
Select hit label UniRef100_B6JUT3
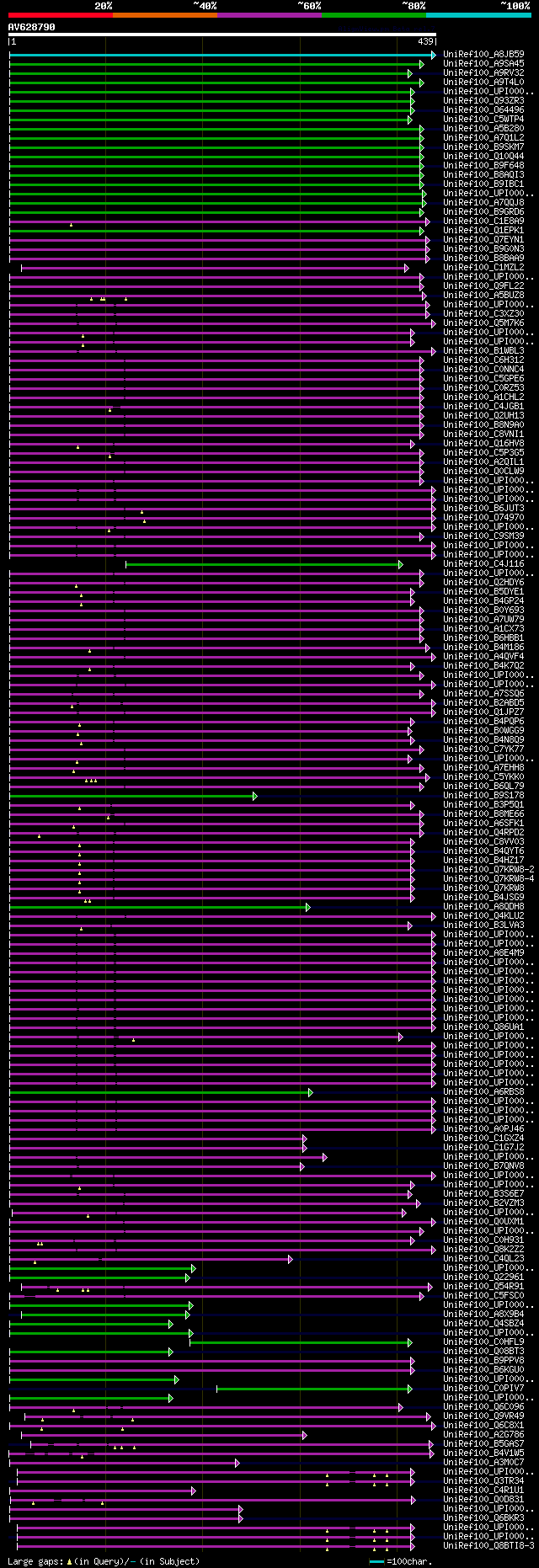click(x=483, y=509)
